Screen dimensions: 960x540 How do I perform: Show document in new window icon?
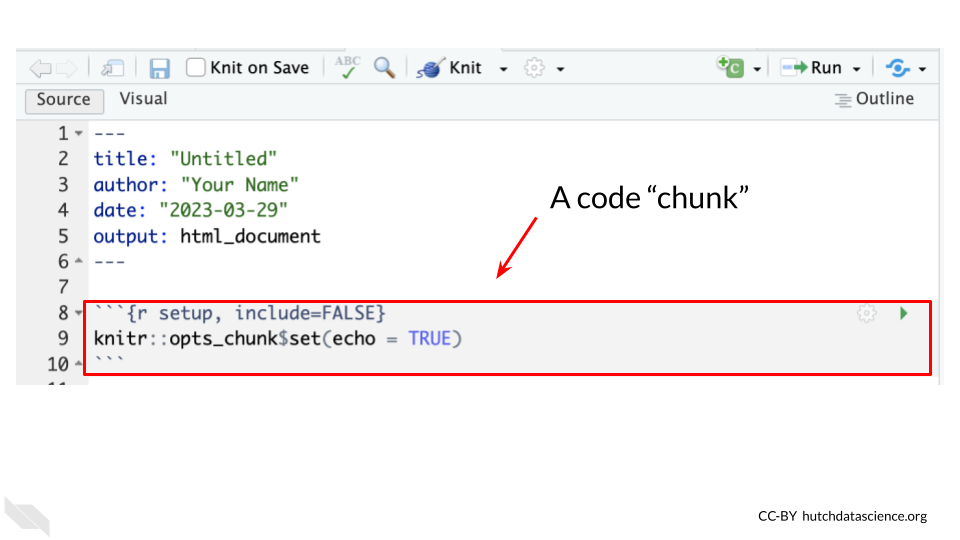[x=113, y=68]
